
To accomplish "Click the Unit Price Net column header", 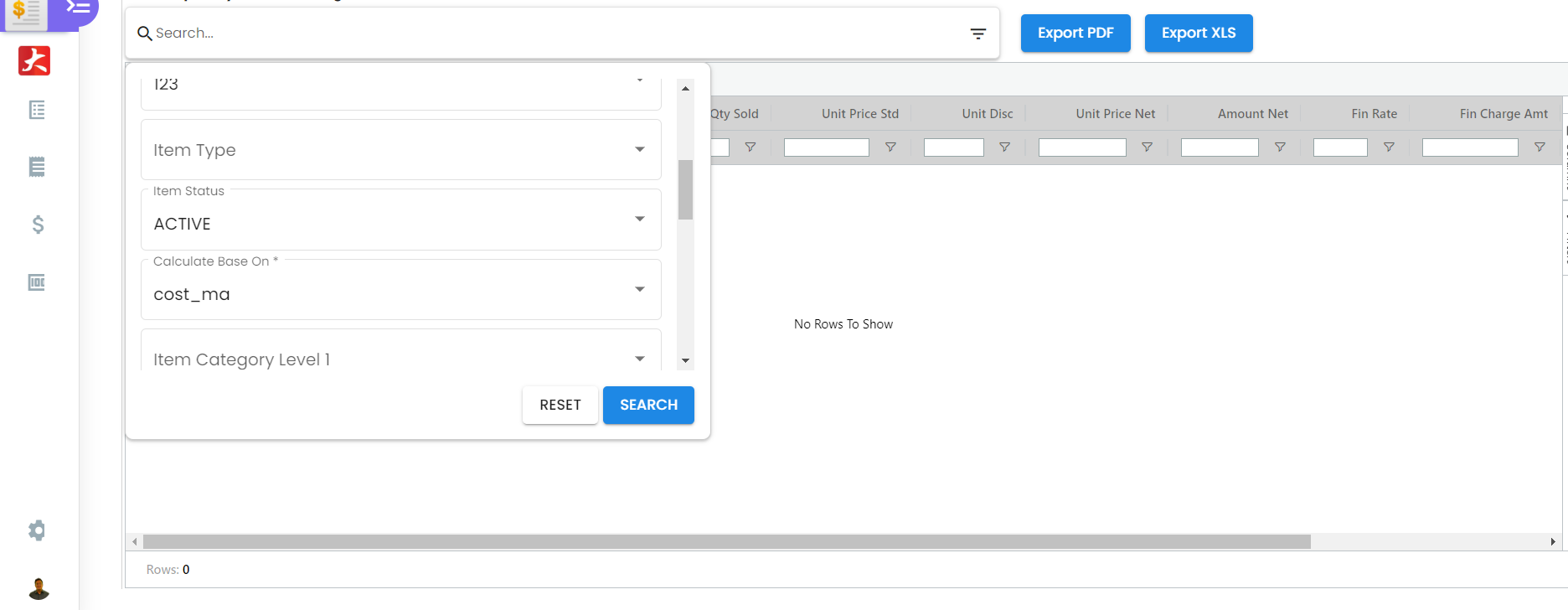I will pyautogui.click(x=1115, y=114).
